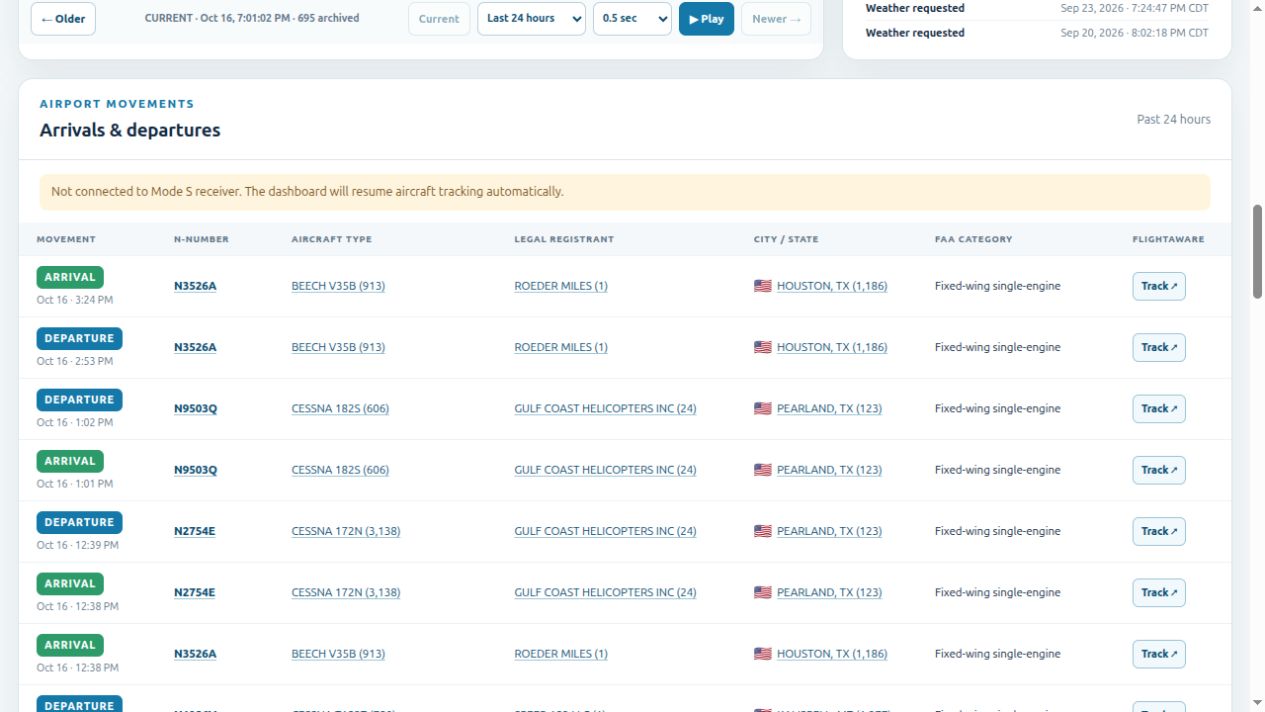Open BEECH V35B (913) in 12:38 PM row
The width and height of the screenshot is (1265, 712).
point(338,654)
